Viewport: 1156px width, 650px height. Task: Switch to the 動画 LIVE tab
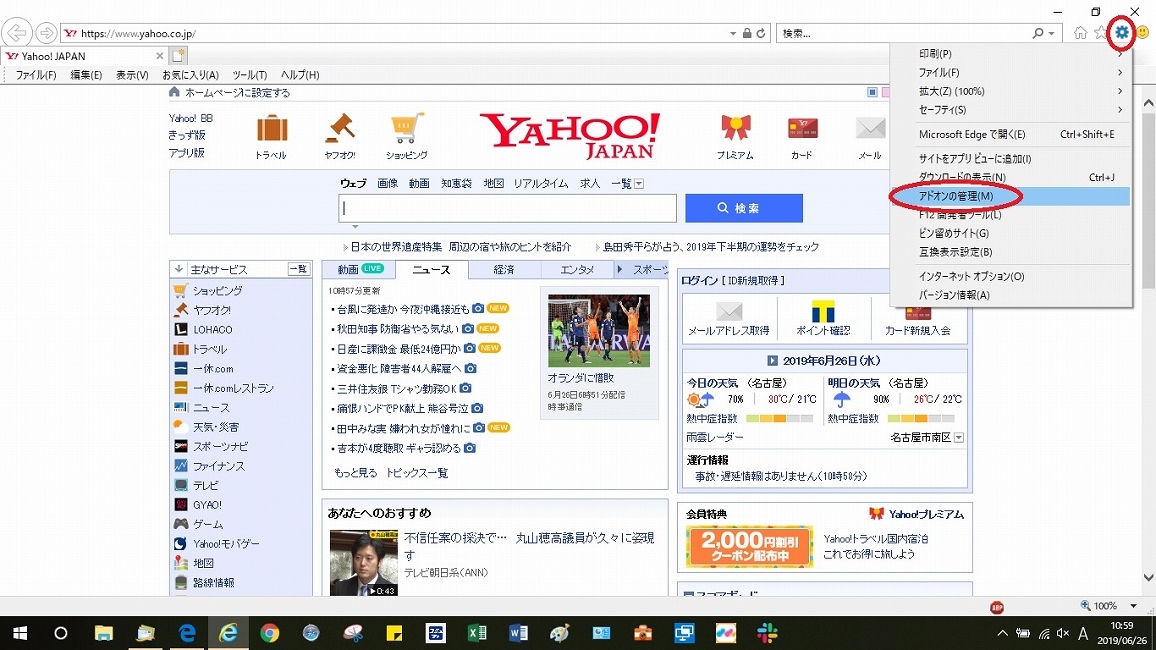tap(360, 270)
